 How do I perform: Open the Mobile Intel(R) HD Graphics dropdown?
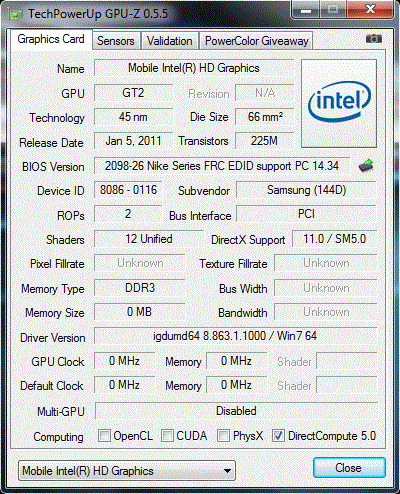tap(127, 471)
